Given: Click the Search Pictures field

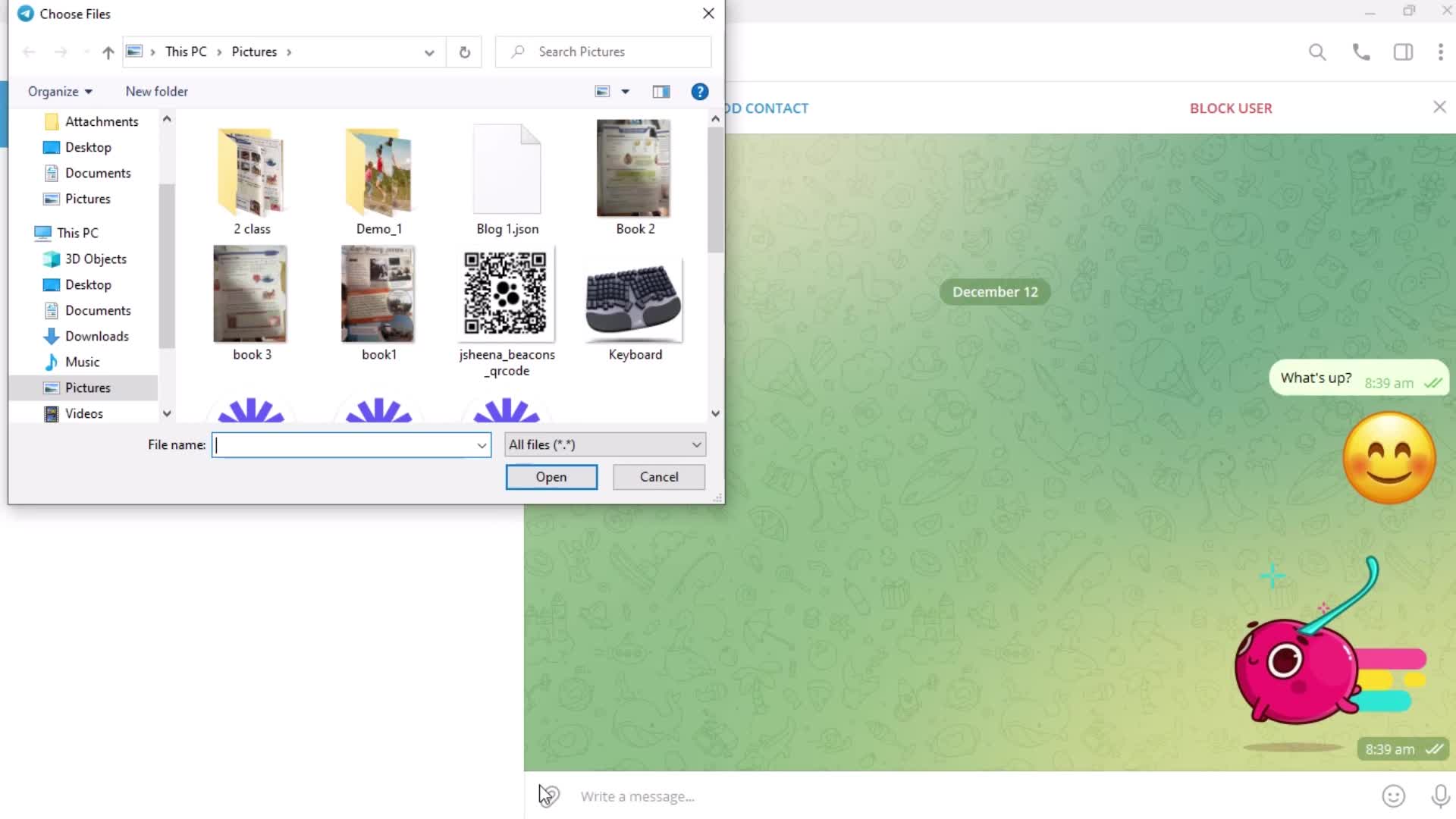Looking at the screenshot, I should [603, 52].
